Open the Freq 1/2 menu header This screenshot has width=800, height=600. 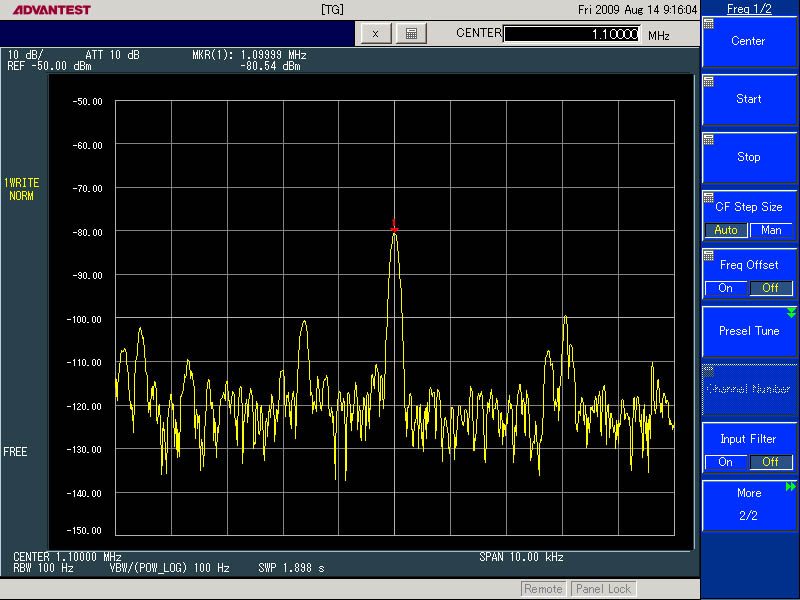(750, 8)
